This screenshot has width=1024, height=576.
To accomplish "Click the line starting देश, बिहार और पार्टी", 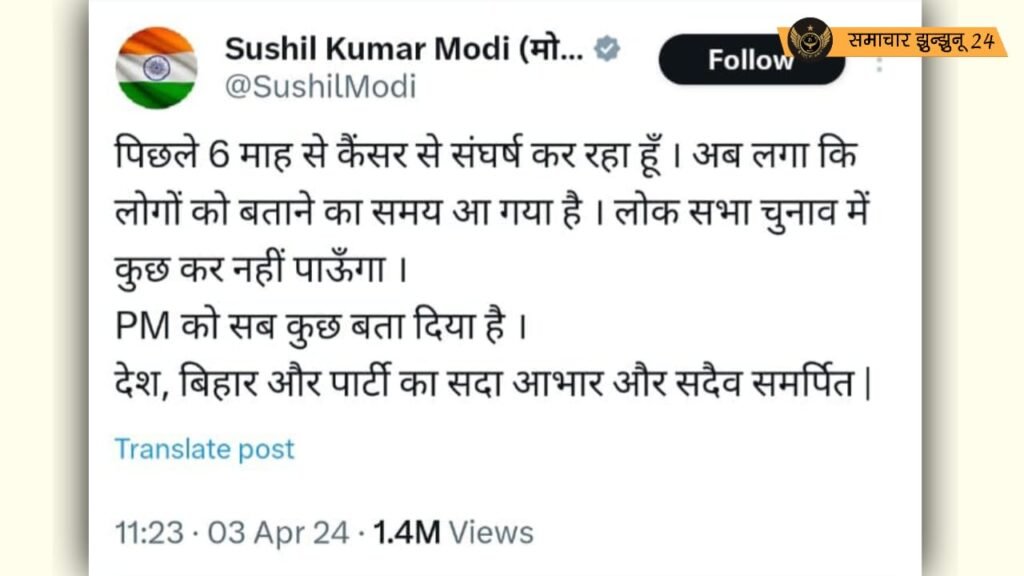I will (493, 383).
